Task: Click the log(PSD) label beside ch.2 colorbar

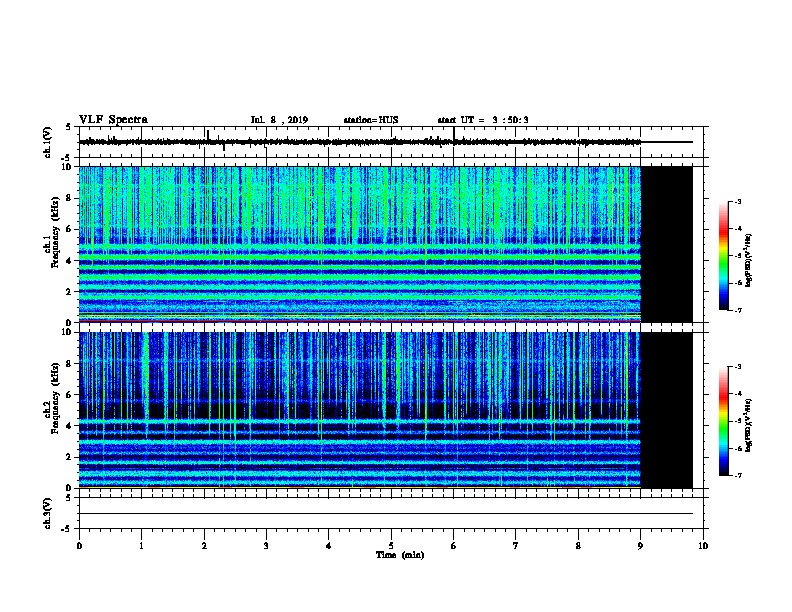Action: pos(749,425)
